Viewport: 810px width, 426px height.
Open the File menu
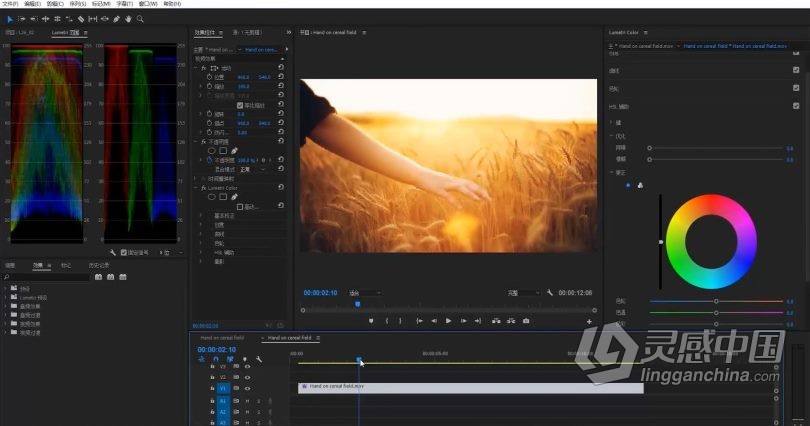[x=10, y=4]
